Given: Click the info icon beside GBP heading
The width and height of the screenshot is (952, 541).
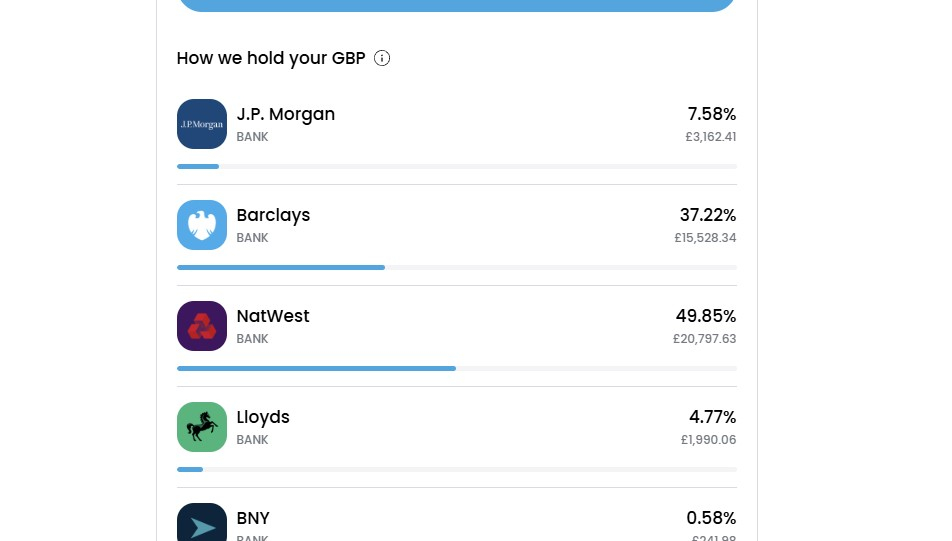Looking at the screenshot, I should pyautogui.click(x=382, y=58).
